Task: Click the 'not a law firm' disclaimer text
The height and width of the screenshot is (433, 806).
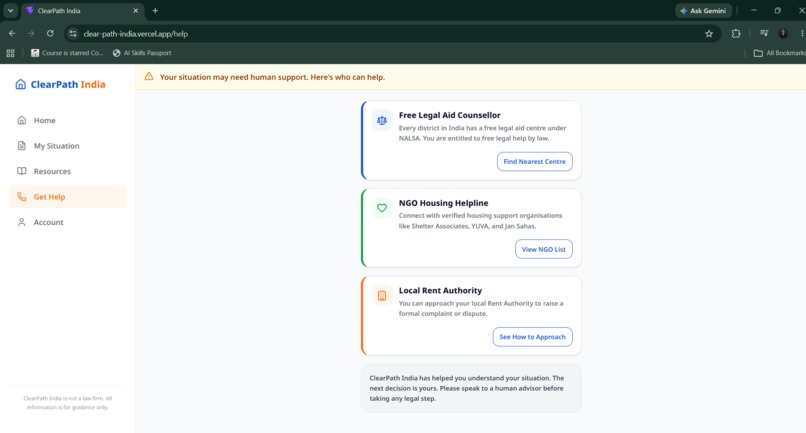Action: click(x=67, y=403)
